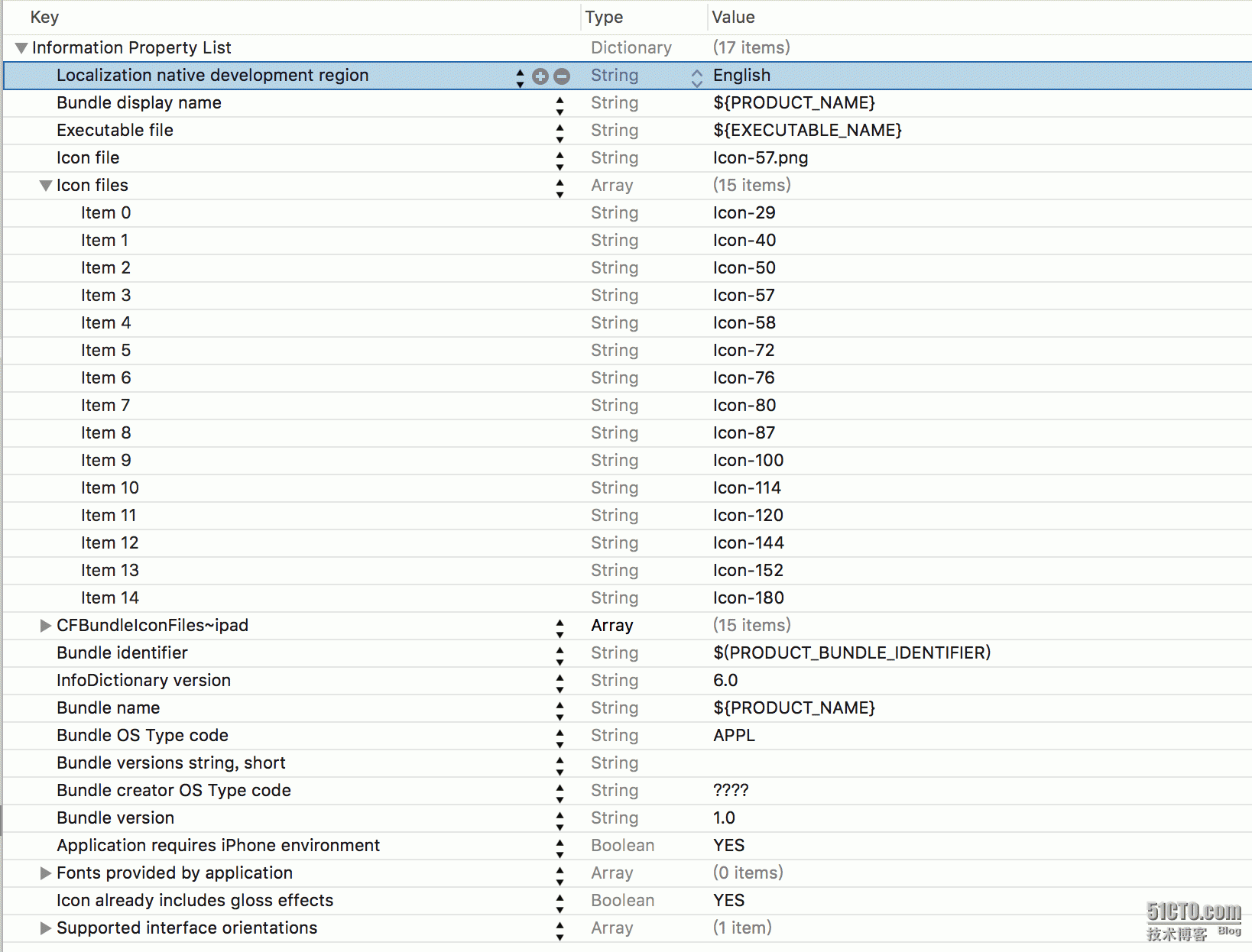
Task: Click the minus icon to remove the row
Action: (562, 76)
